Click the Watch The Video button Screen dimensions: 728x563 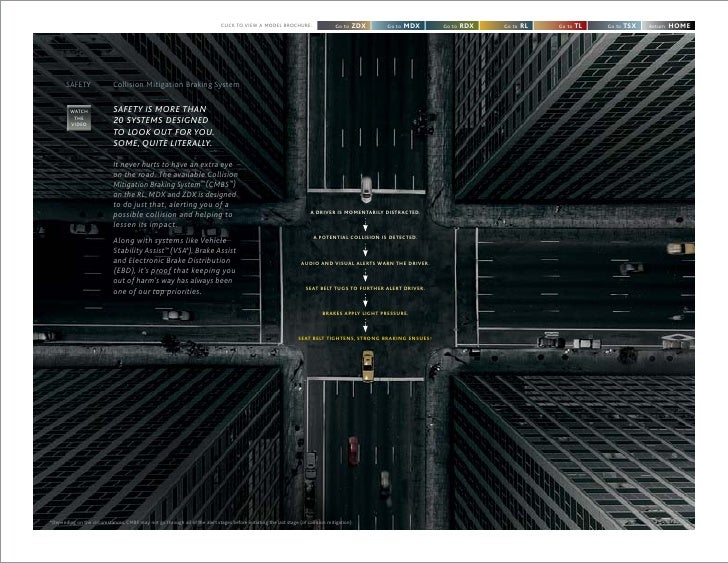click(79, 118)
